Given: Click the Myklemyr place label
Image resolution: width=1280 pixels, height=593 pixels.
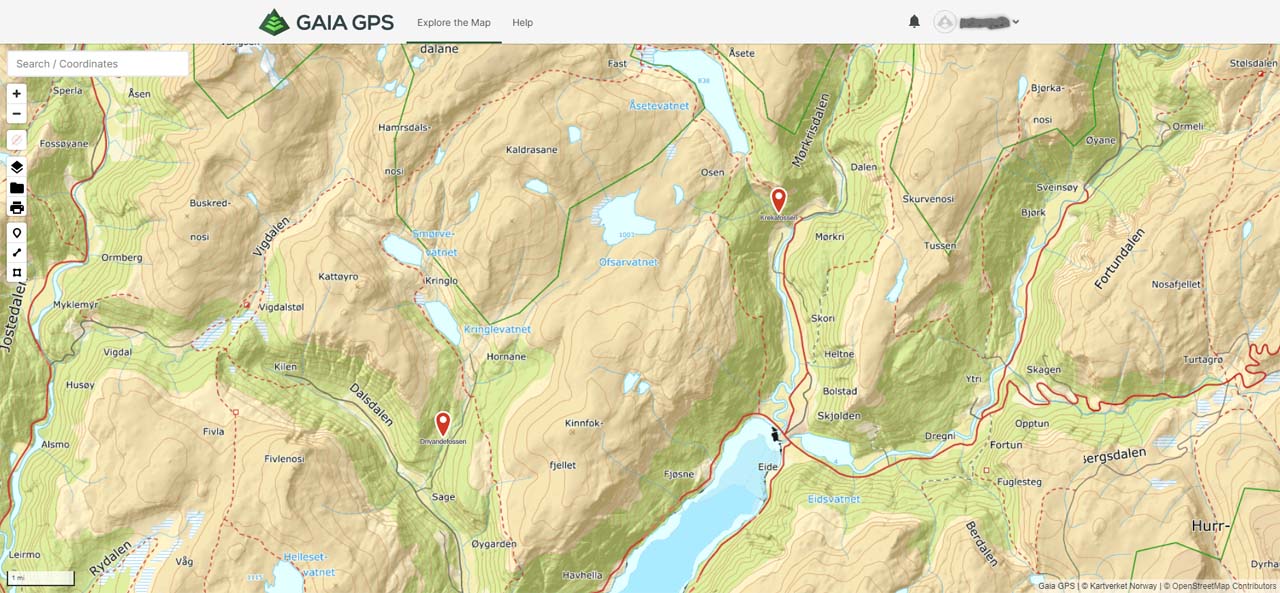Looking at the screenshot, I should [76, 304].
